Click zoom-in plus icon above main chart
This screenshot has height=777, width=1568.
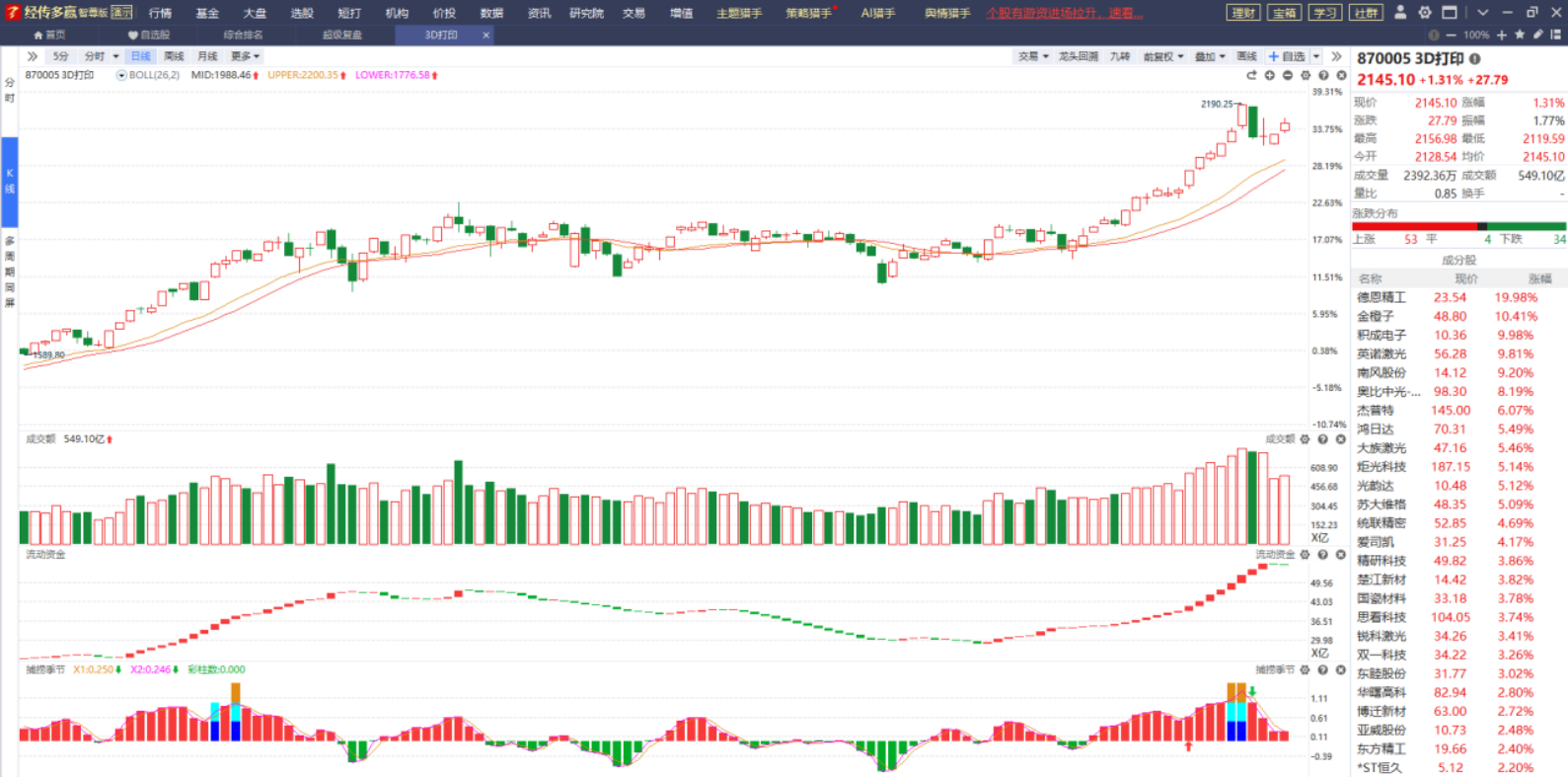point(1270,75)
